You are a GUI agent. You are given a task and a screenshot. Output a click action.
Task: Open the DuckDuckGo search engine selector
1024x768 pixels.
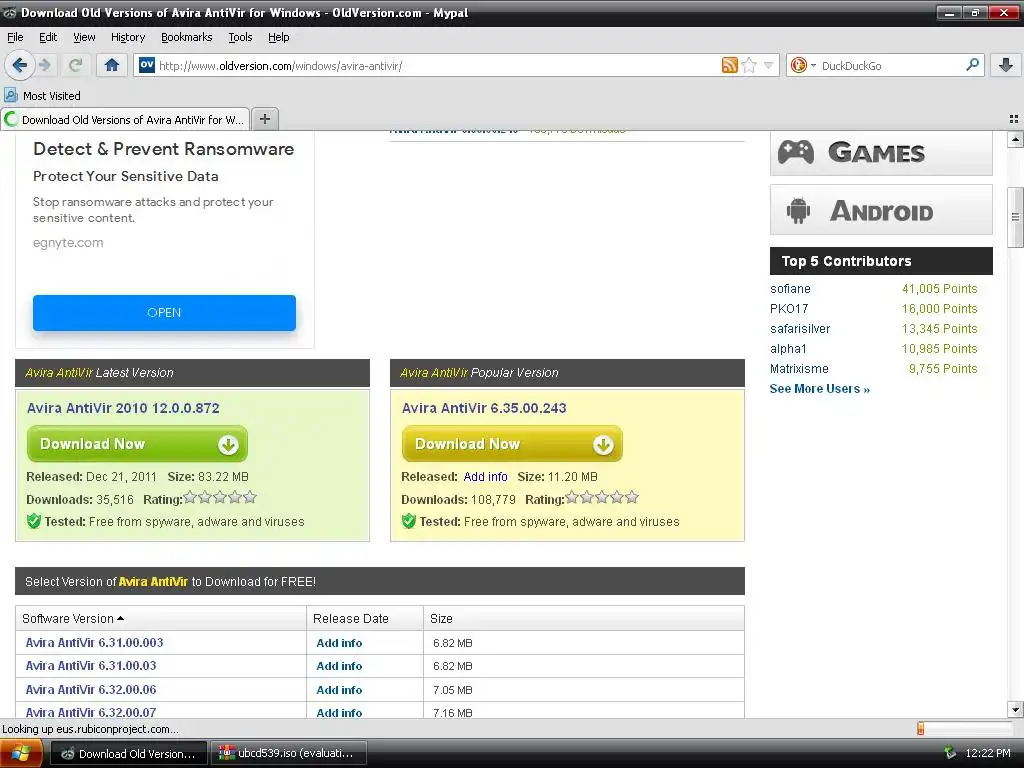coord(803,65)
